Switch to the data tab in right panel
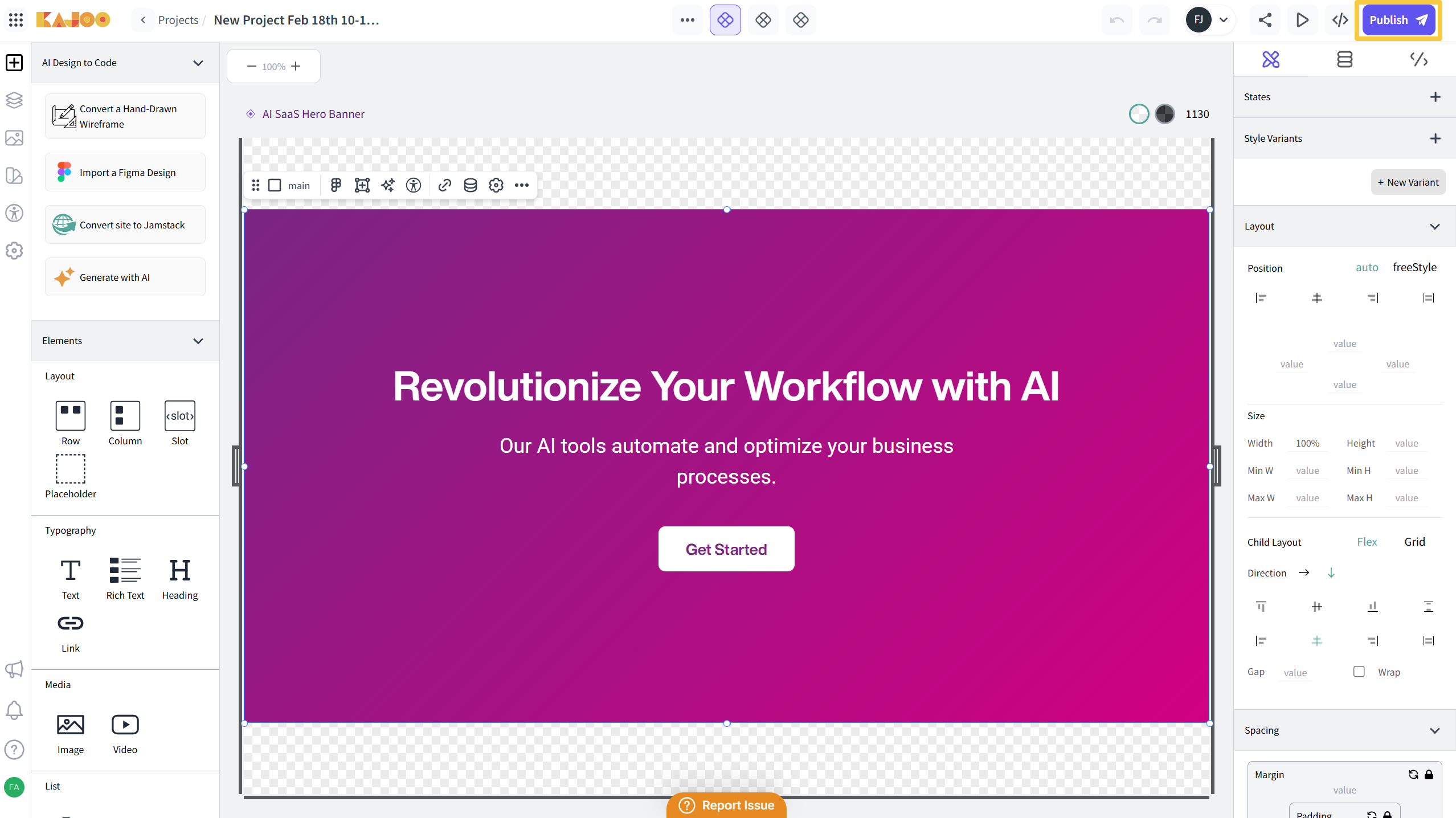 [x=1344, y=59]
